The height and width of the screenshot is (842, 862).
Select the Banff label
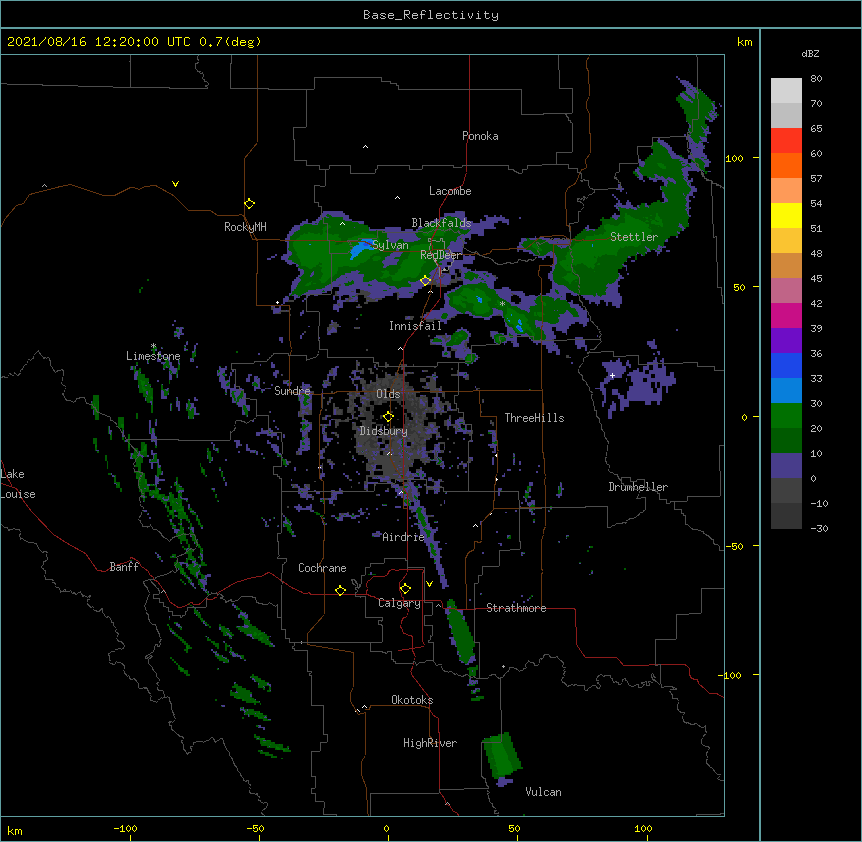(124, 567)
